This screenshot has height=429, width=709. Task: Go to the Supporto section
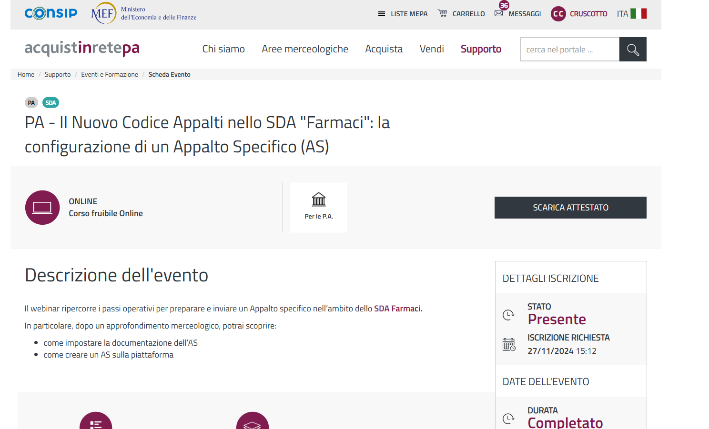tap(481, 49)
